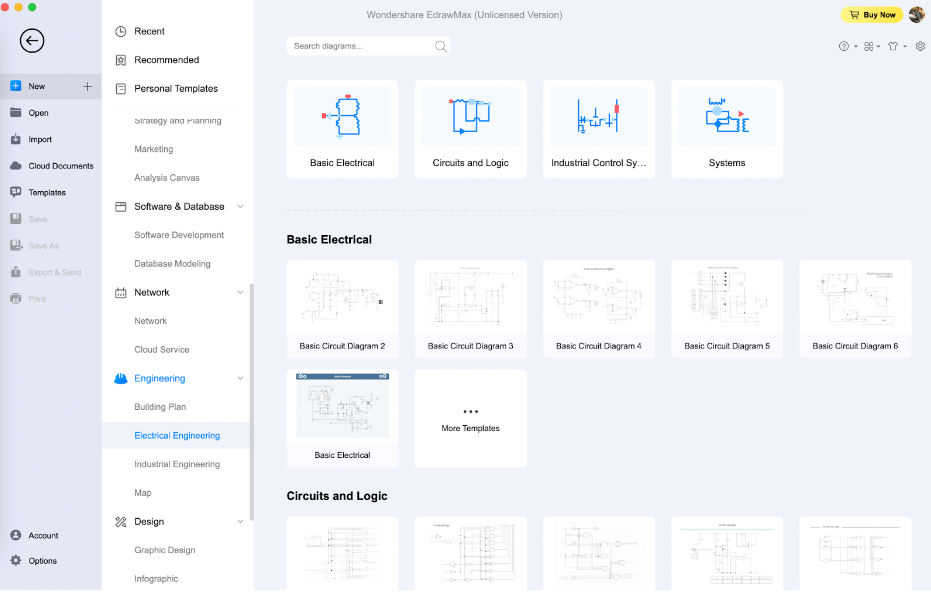The height and width of the screenshot is (592, 931).
Task: Click the plus icon next to New
Action: [86, 86]
